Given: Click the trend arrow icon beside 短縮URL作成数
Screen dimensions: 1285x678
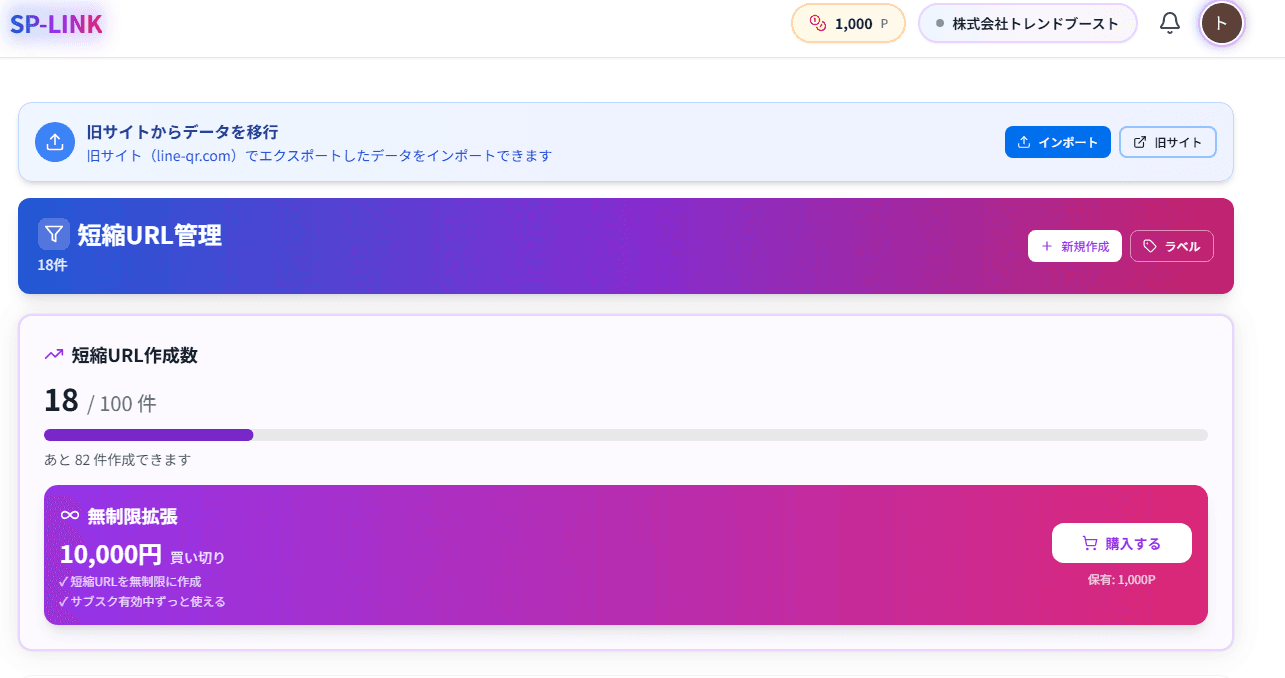Looking at the screenshot, I should [x=54, y=355].
